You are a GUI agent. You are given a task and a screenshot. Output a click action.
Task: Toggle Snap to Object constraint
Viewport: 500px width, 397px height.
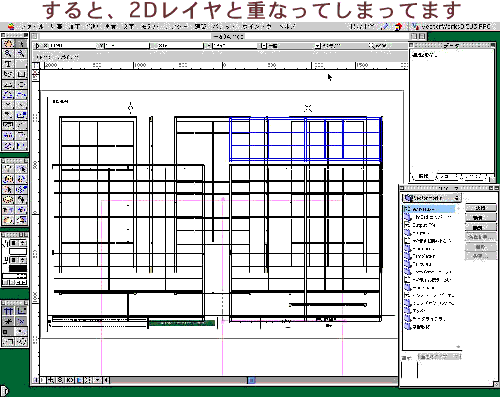pyautogui.click(x=21, y=311)
